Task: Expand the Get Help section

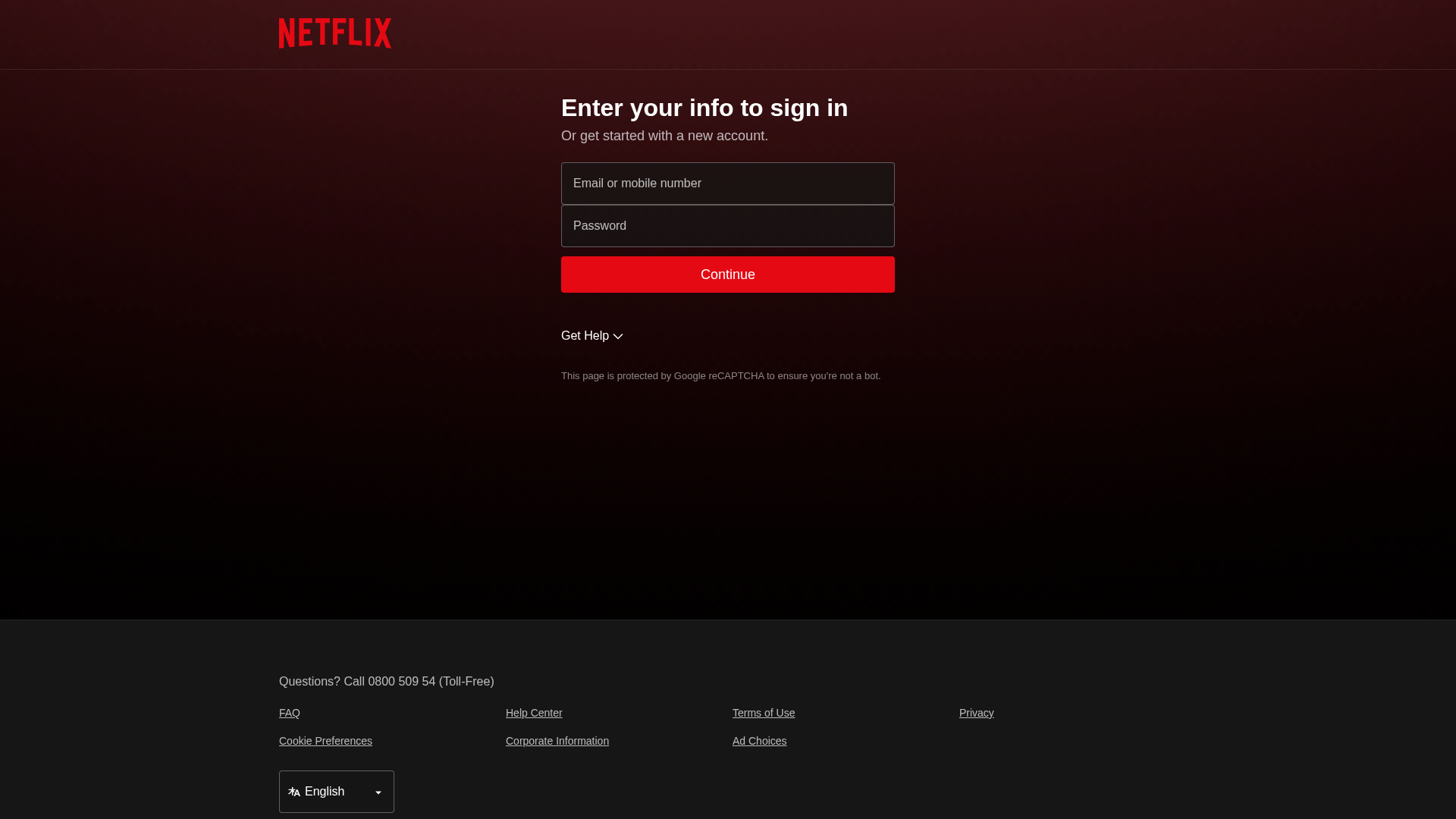Action: point(592,336)
